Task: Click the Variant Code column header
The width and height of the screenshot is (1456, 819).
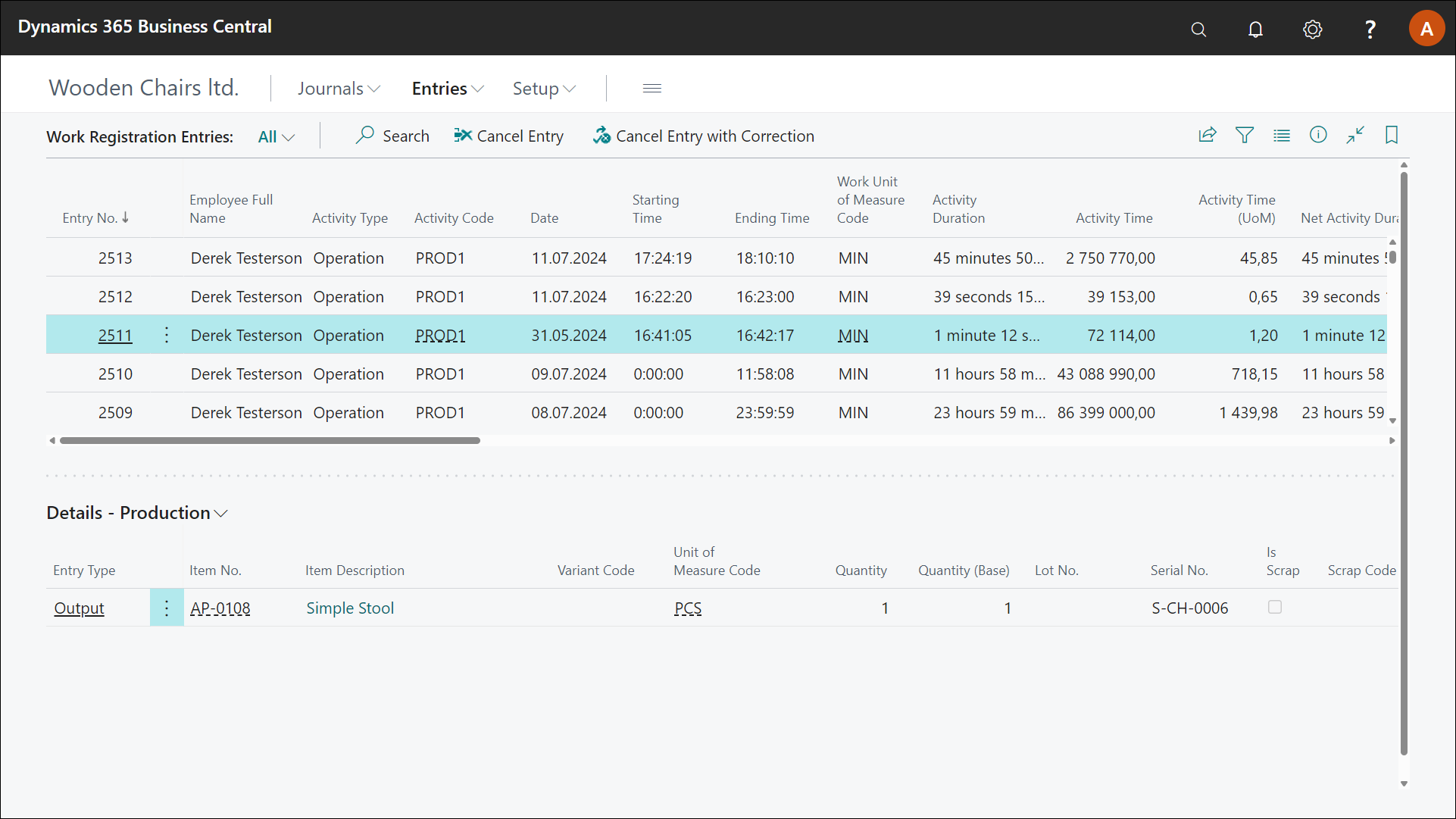Action: point(596,570)
